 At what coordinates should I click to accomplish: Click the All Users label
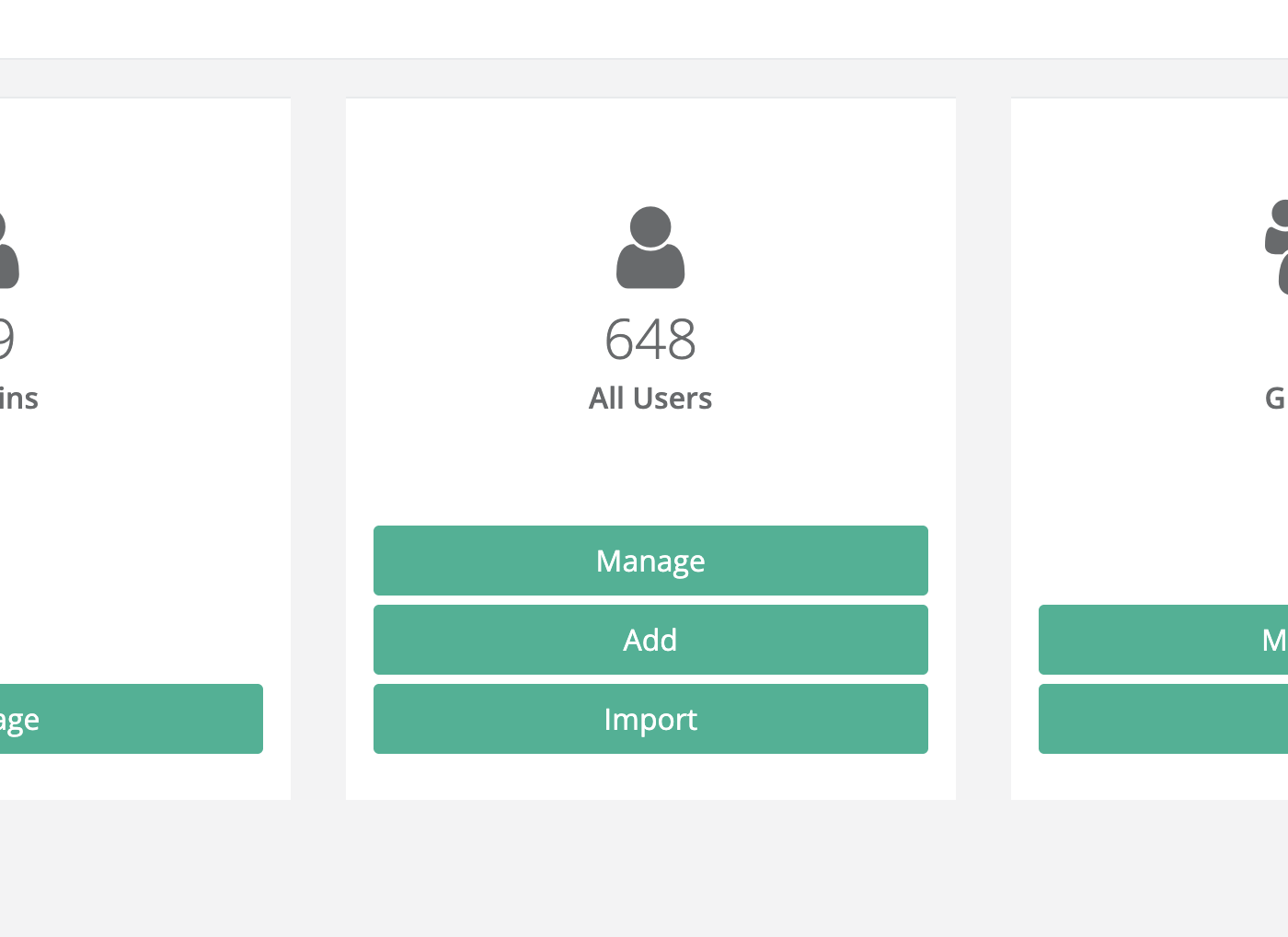(x=650, y=398)
